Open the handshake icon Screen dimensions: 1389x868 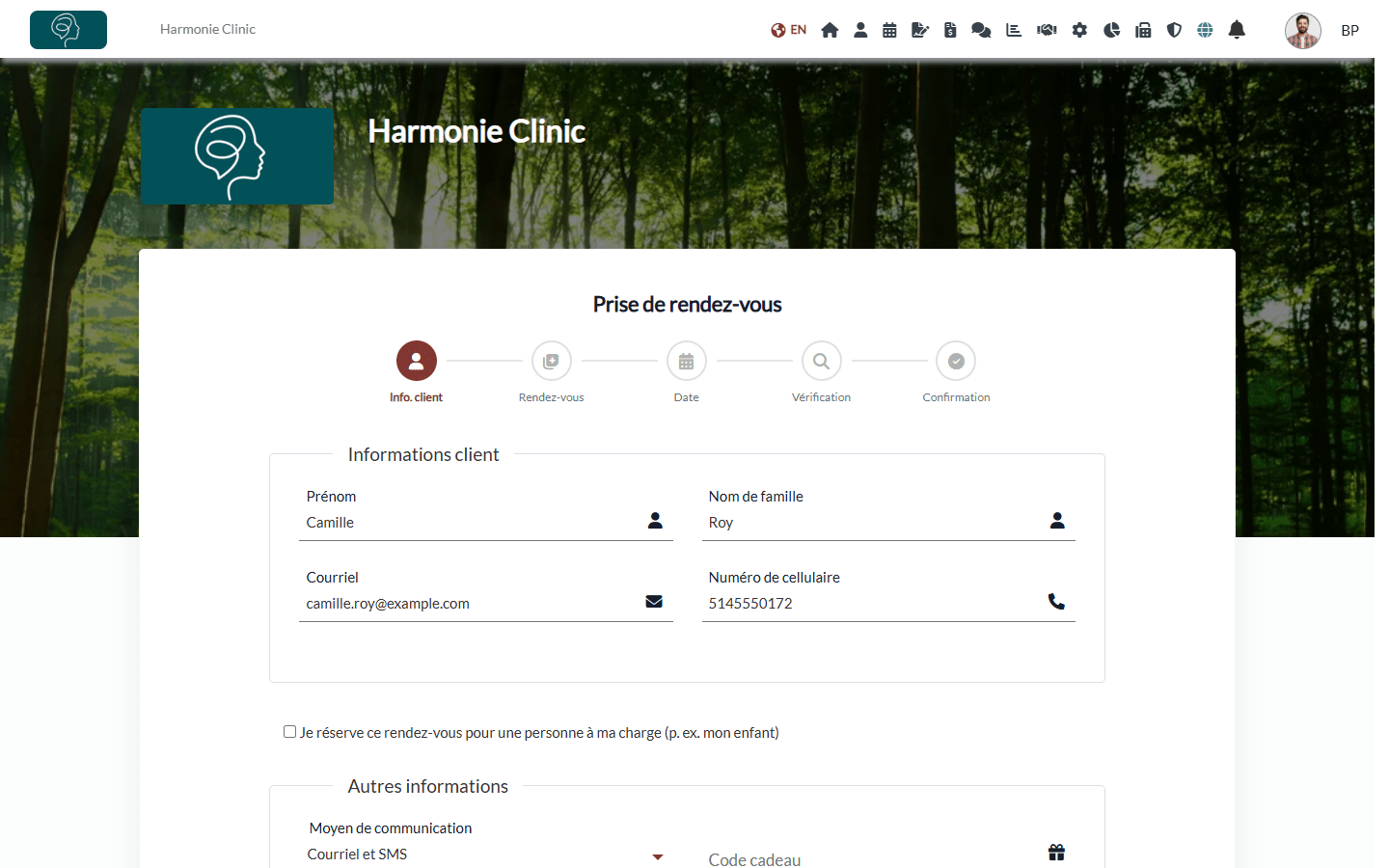click(1047, 30)
